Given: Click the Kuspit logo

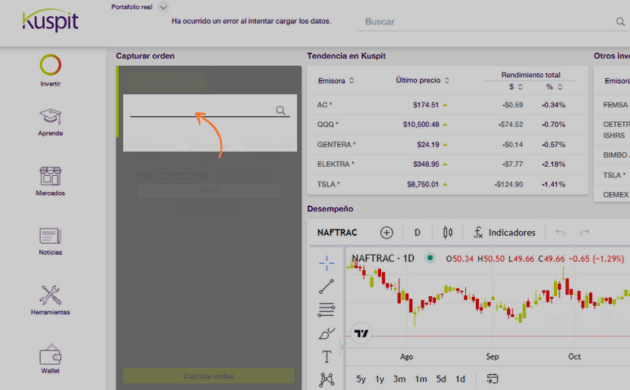Looking at the screenshot, I should pos(50,20).
